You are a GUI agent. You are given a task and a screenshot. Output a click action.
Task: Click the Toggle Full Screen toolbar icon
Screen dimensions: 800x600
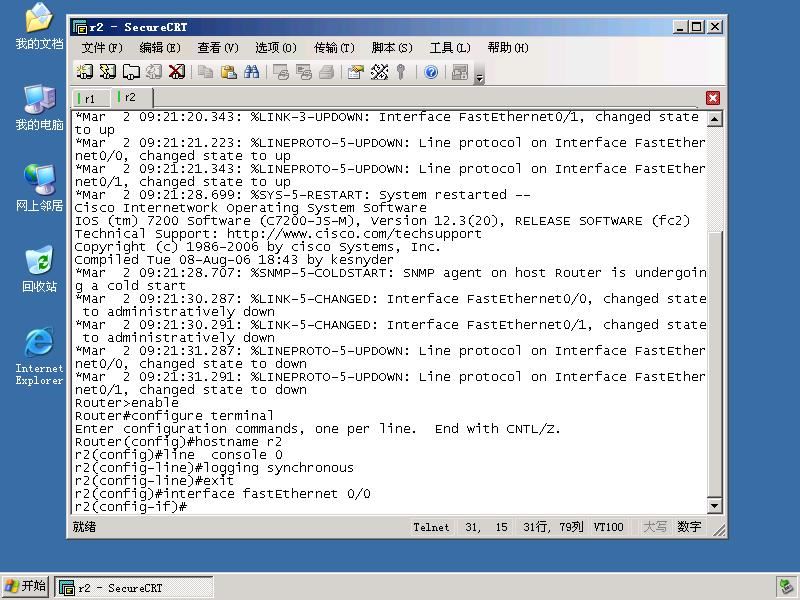460,72
